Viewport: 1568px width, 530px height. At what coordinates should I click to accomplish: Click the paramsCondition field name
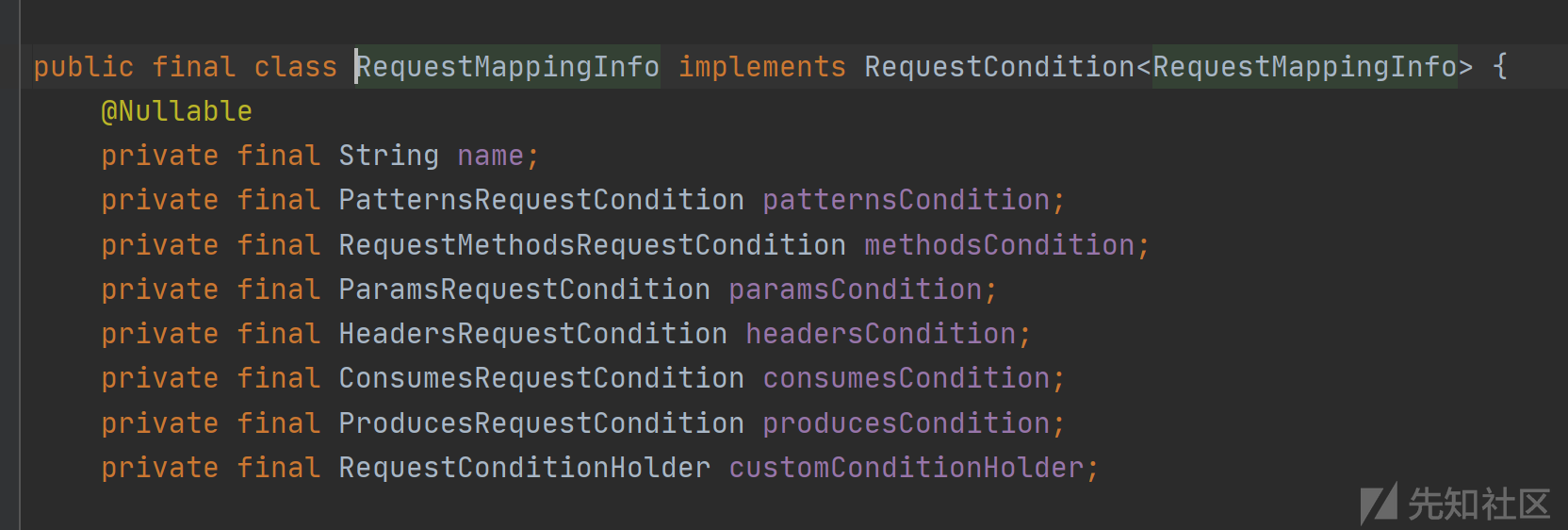(856, 290)
